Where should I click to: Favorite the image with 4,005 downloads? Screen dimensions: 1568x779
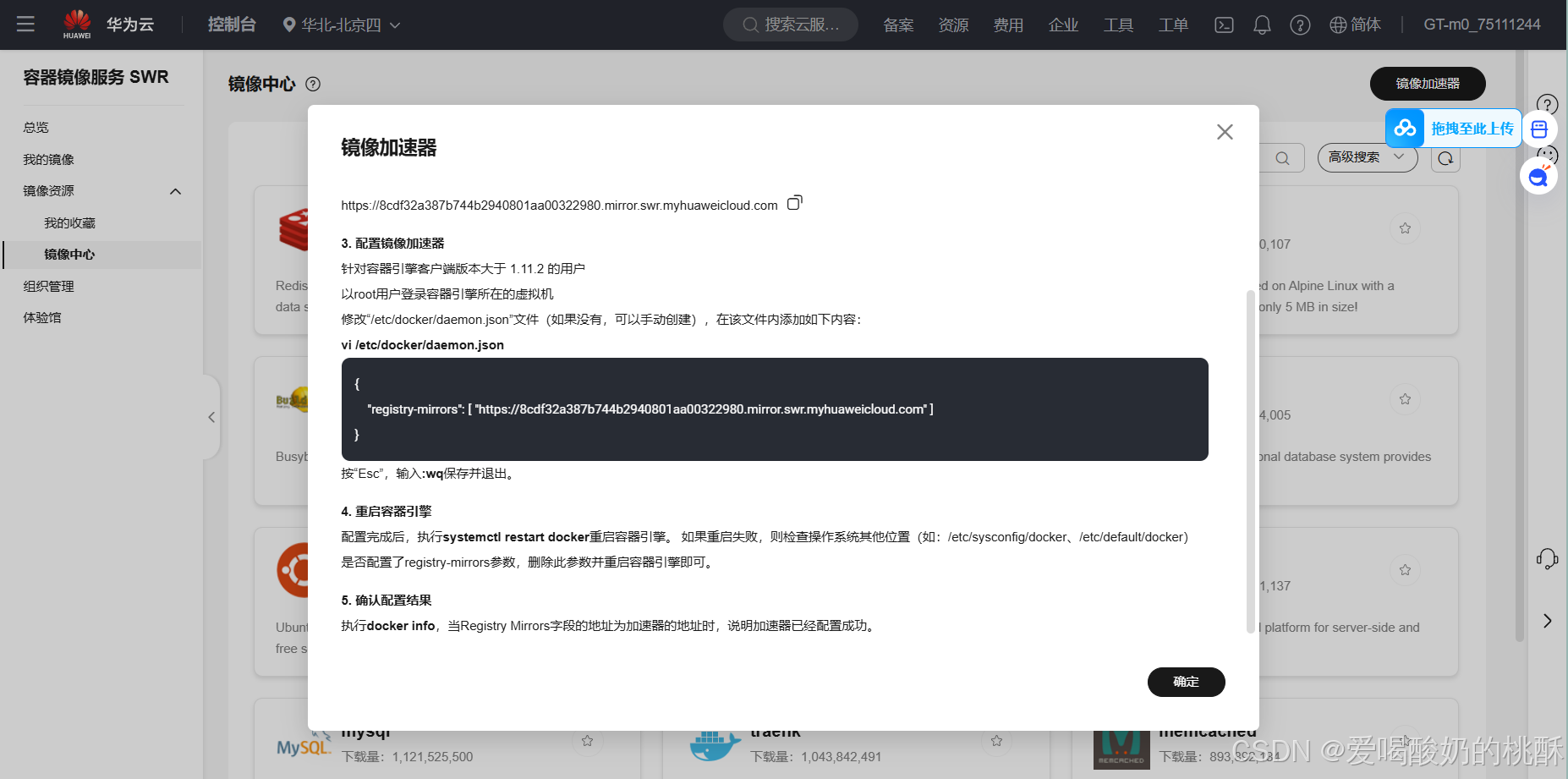1405,399
